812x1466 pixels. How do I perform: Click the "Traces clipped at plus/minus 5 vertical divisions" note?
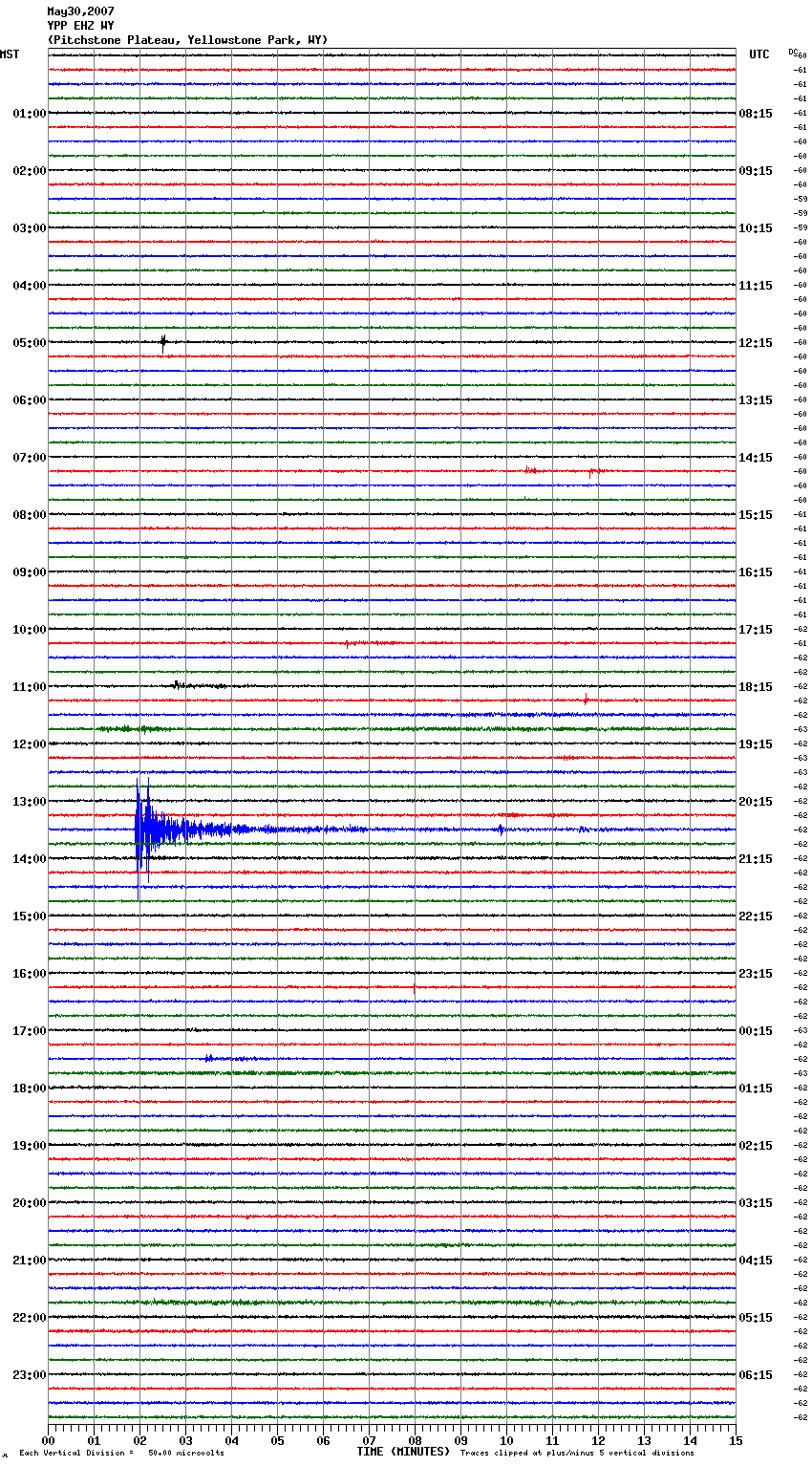point(577,1454)
